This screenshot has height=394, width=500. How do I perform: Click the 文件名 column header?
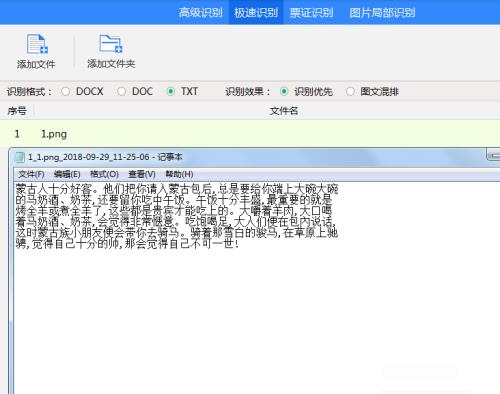[x=284, y=111]
